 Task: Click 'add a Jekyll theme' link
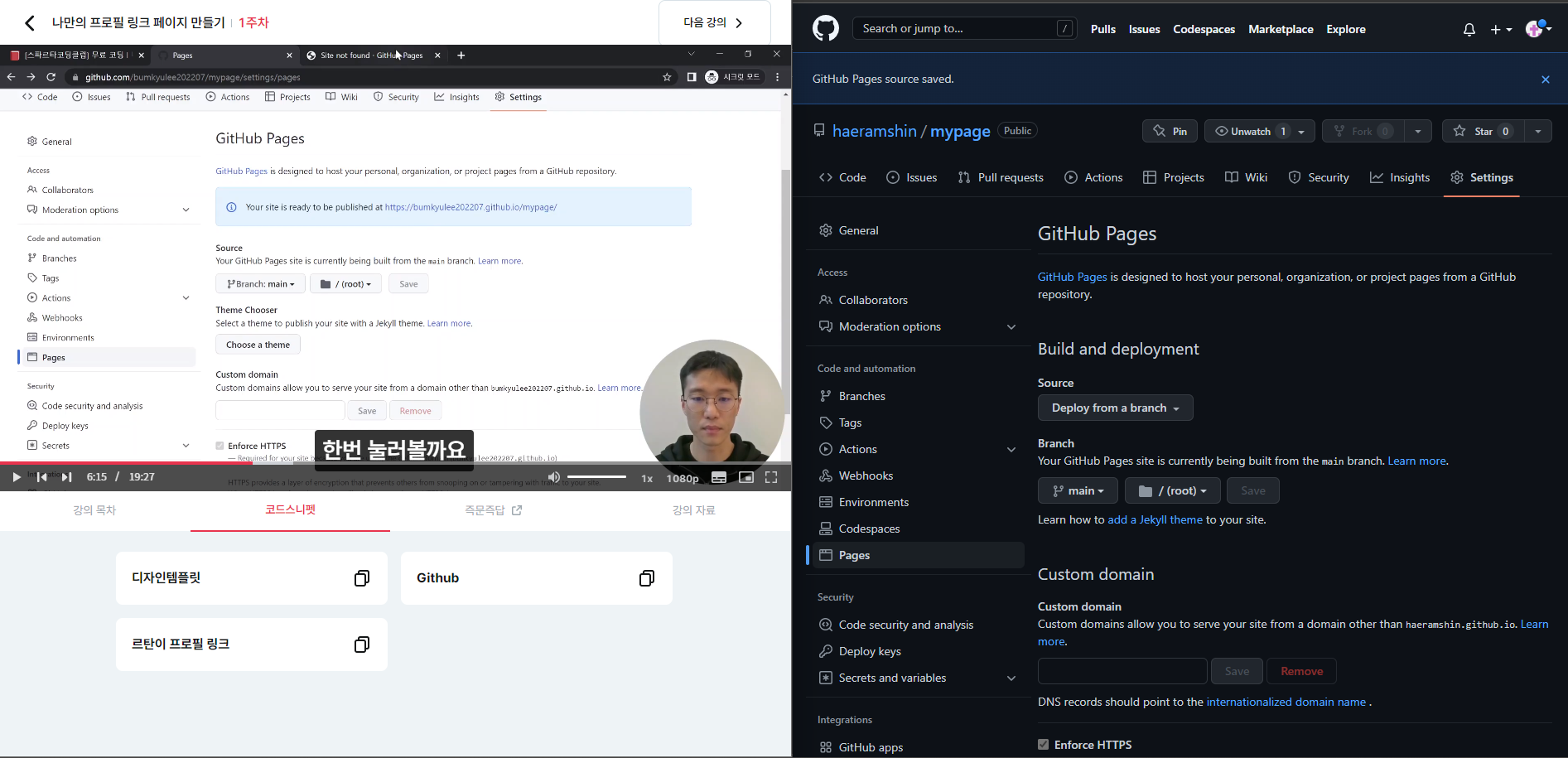click(x=1155, y=519)
